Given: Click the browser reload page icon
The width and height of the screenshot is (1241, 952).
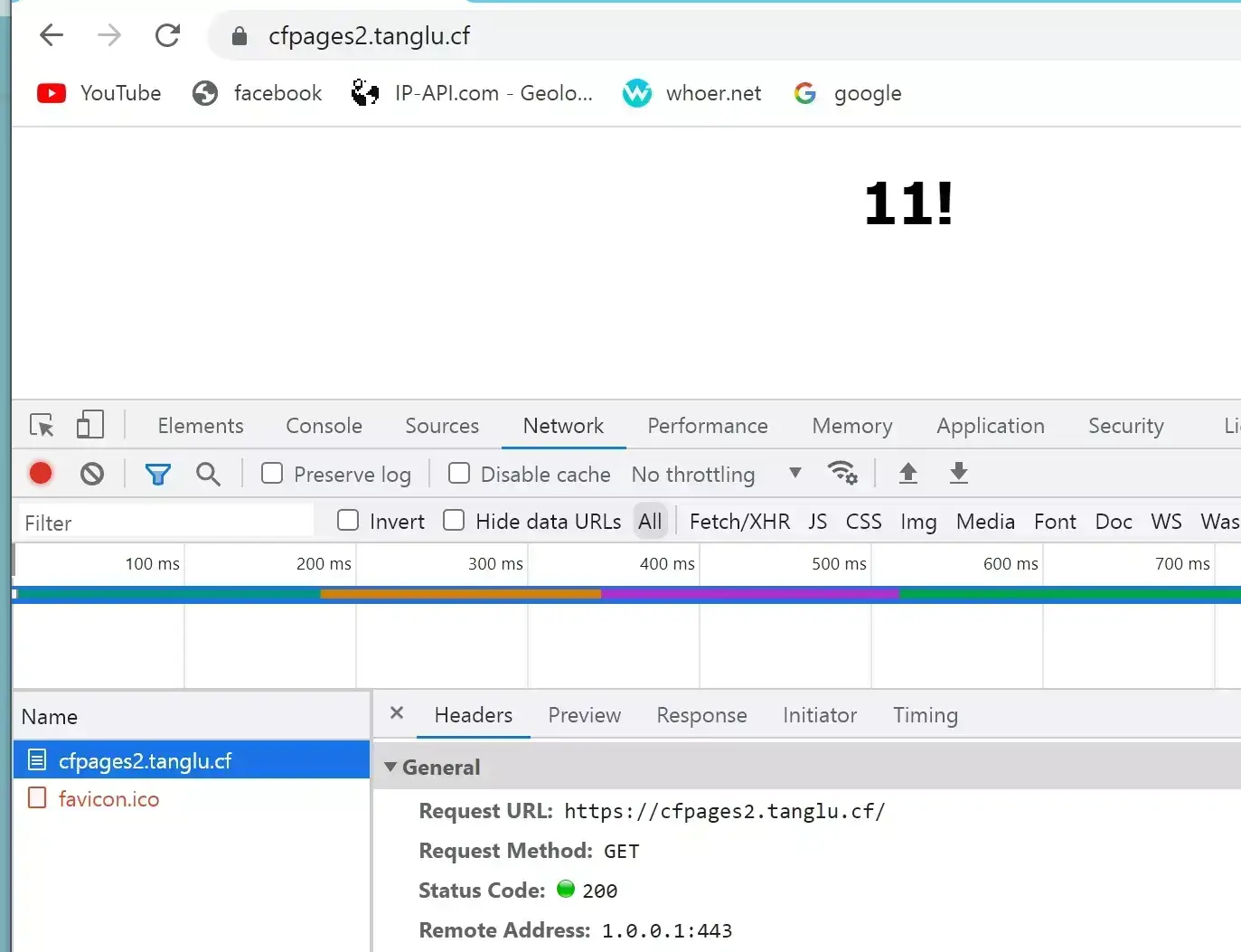Looking at the screenshot, I should [167, 35].
